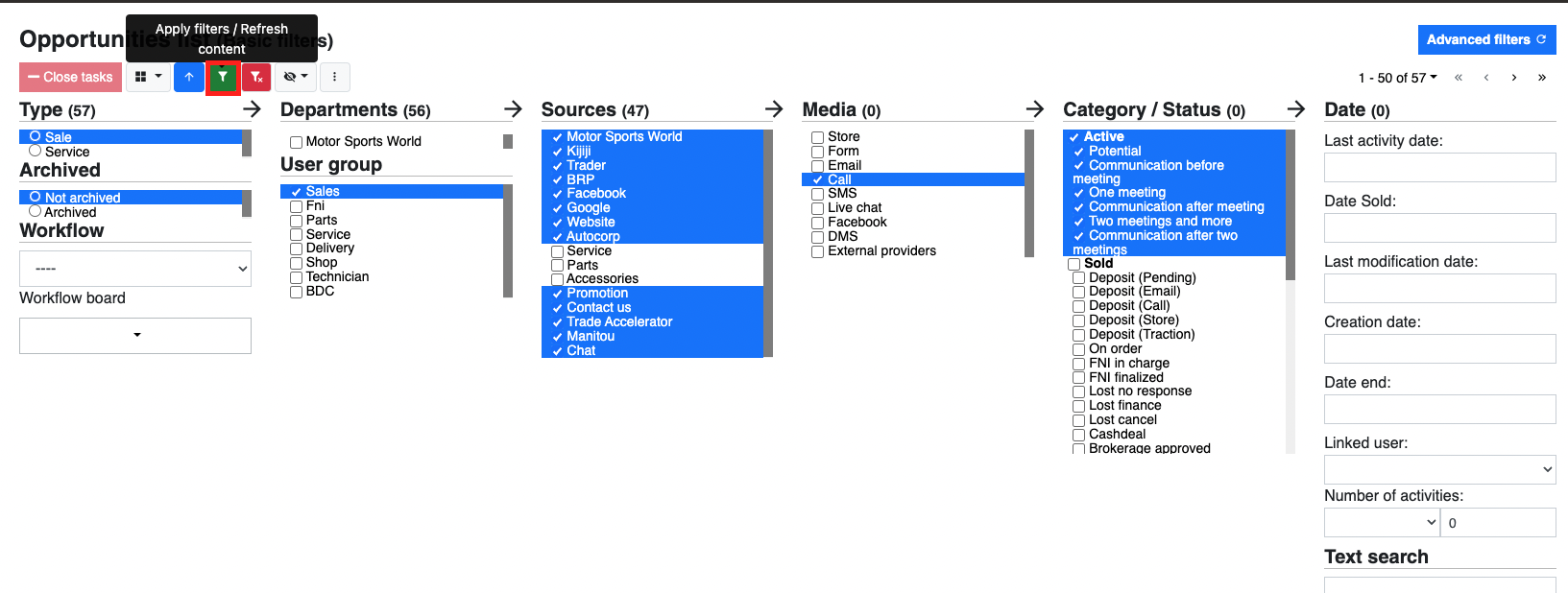Click the arrow next to Media heading
The width and height of the screenshot is (1568, 593).
coord(1035,109)
